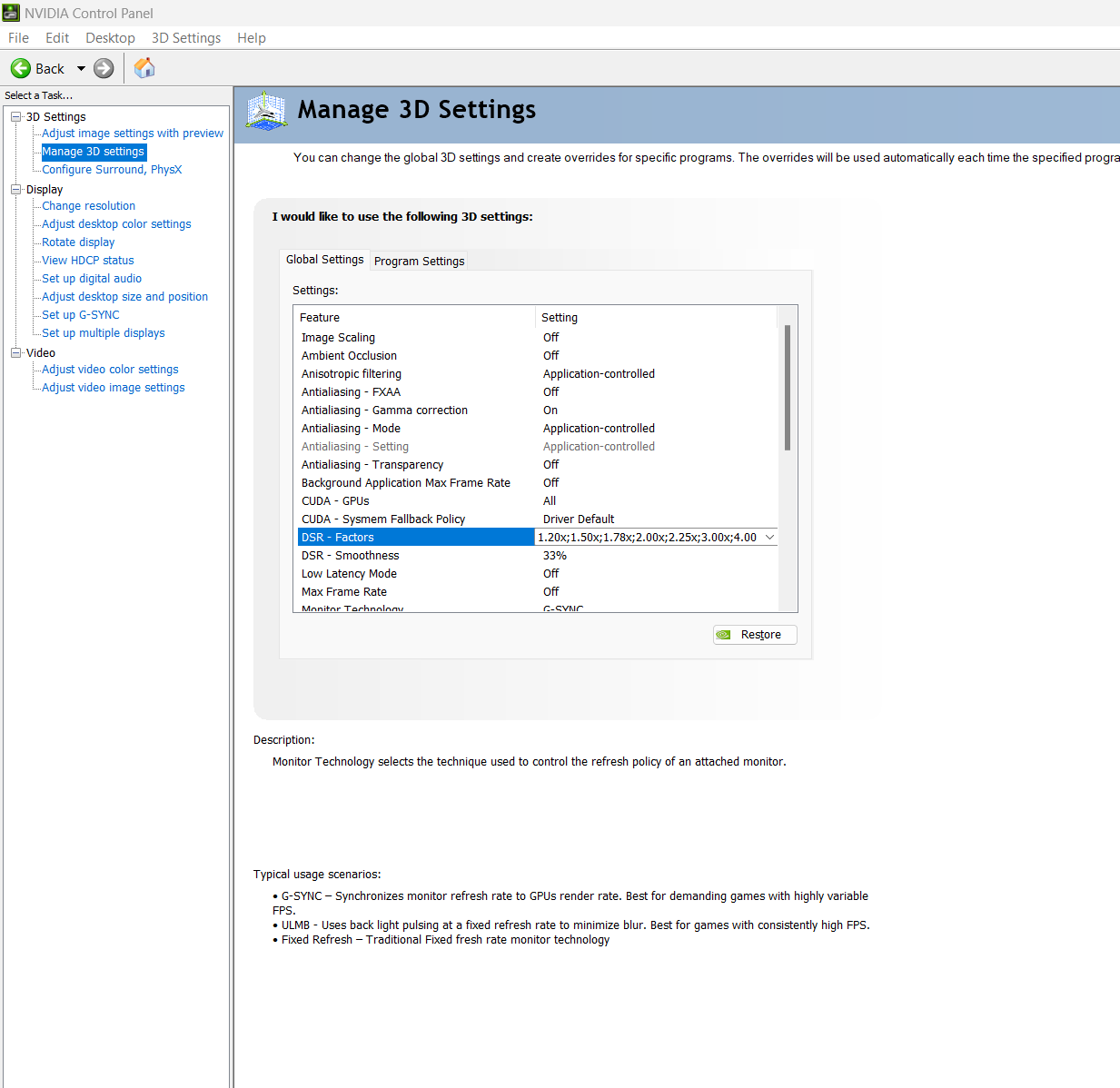
Task: Open the Edit menu
Action: click(x=57, y=38)
